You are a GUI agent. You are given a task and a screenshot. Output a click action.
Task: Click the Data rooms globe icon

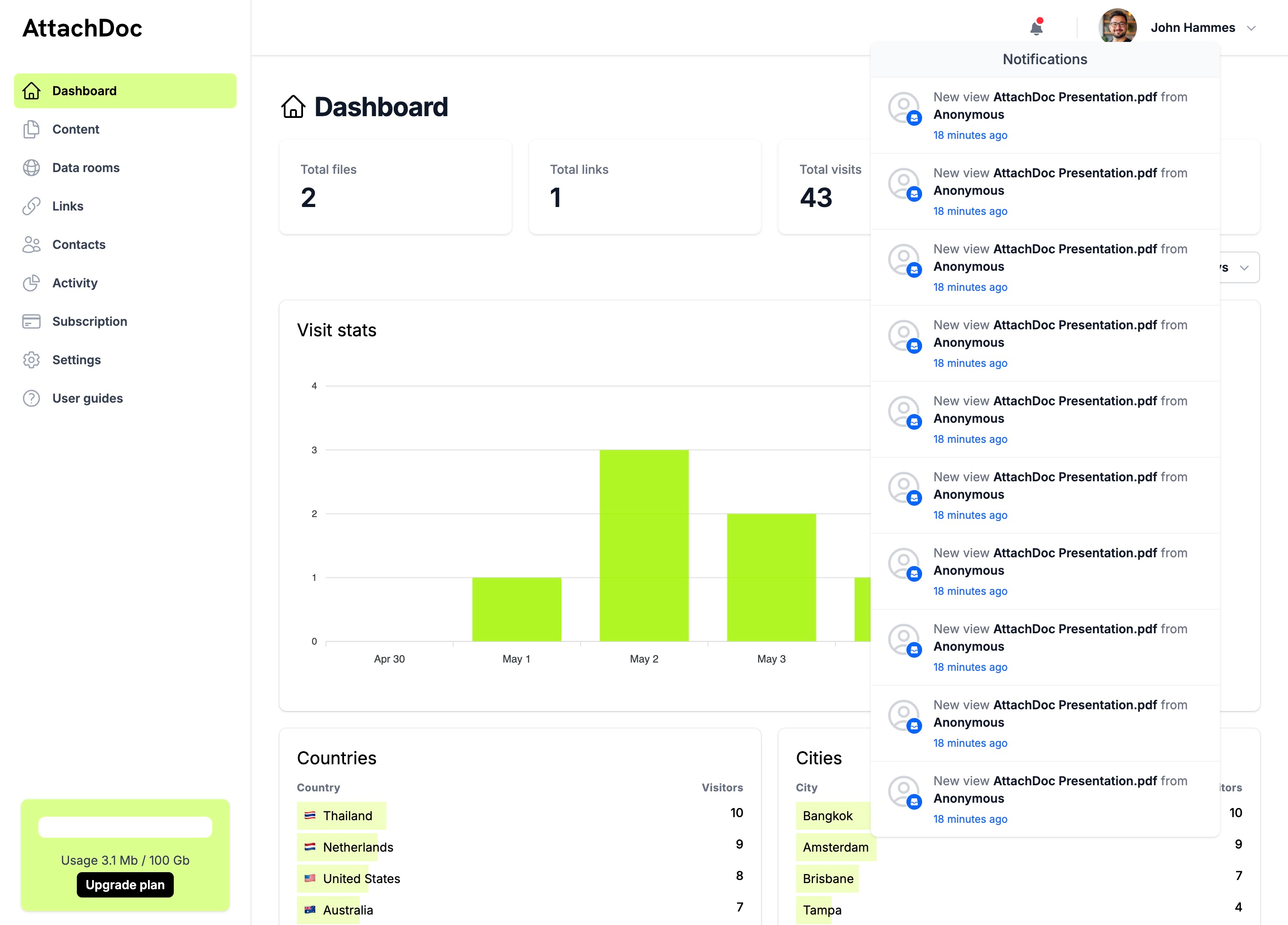tap(31, 168)
